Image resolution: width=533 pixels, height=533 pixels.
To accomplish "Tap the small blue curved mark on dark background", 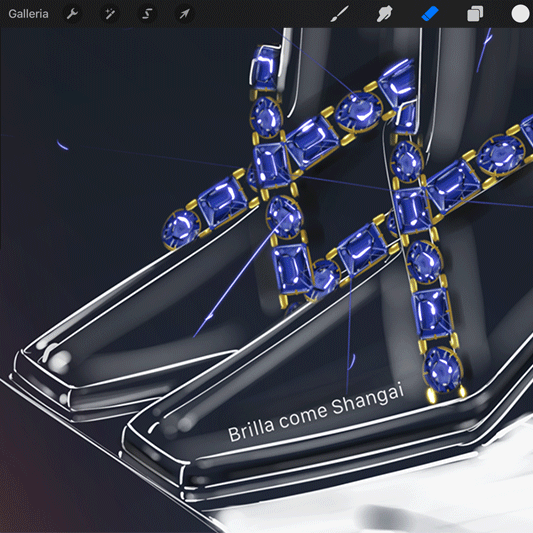I will click(62, 145).
